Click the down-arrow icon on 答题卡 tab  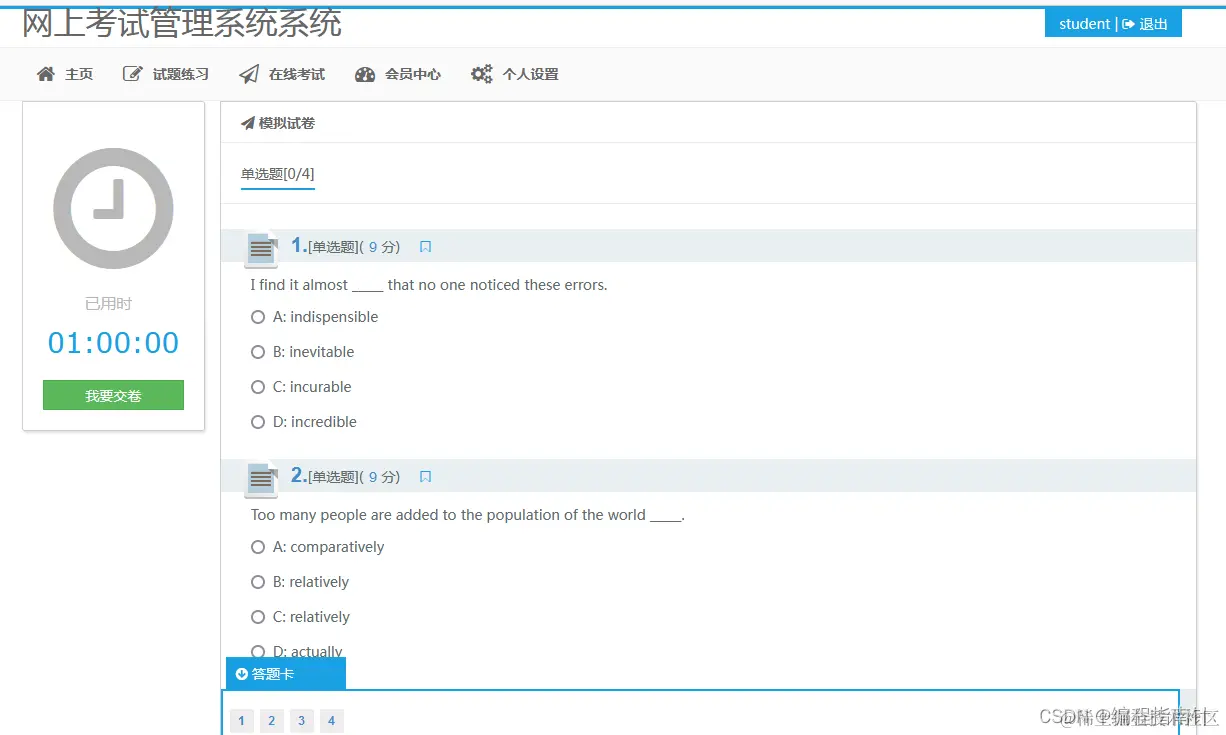[x=242, y=674]
